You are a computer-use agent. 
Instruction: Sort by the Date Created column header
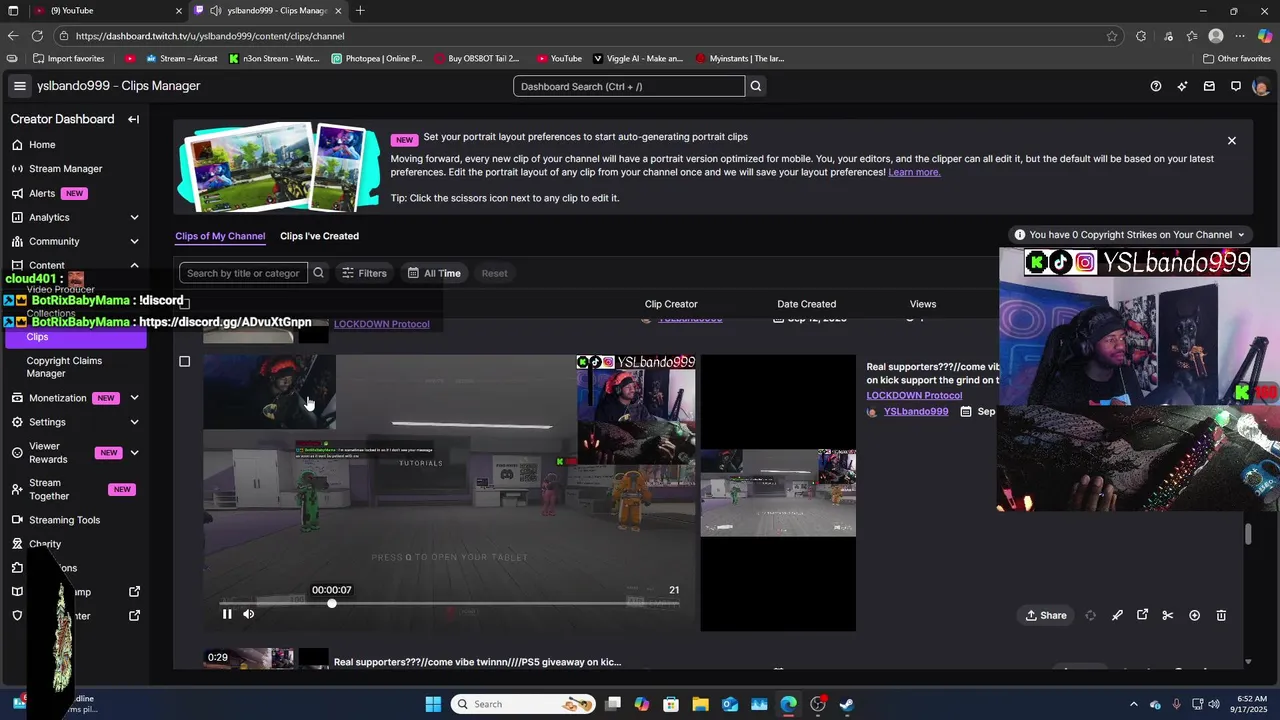point(806,304)
